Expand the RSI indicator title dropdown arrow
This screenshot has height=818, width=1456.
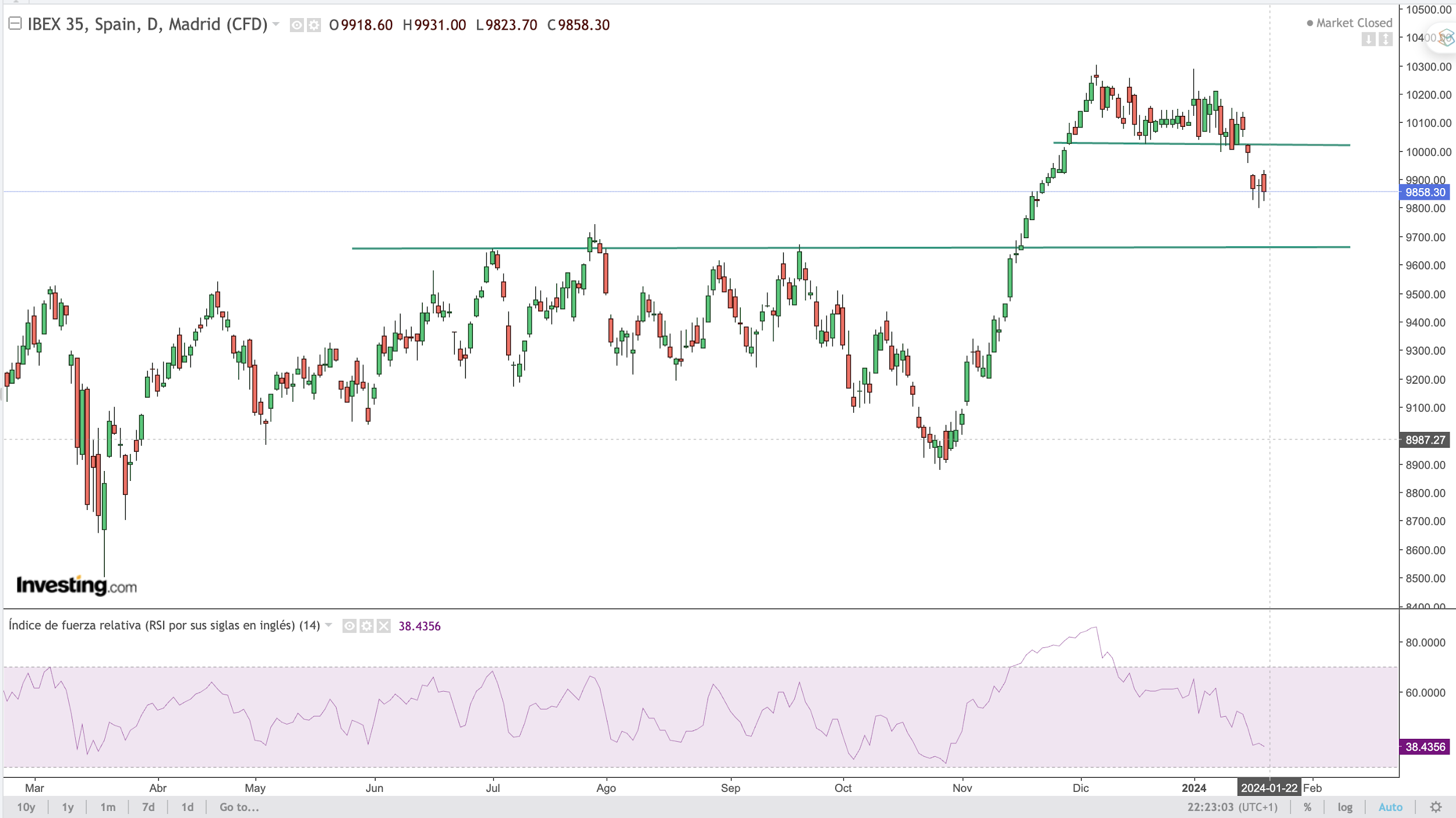328,625
